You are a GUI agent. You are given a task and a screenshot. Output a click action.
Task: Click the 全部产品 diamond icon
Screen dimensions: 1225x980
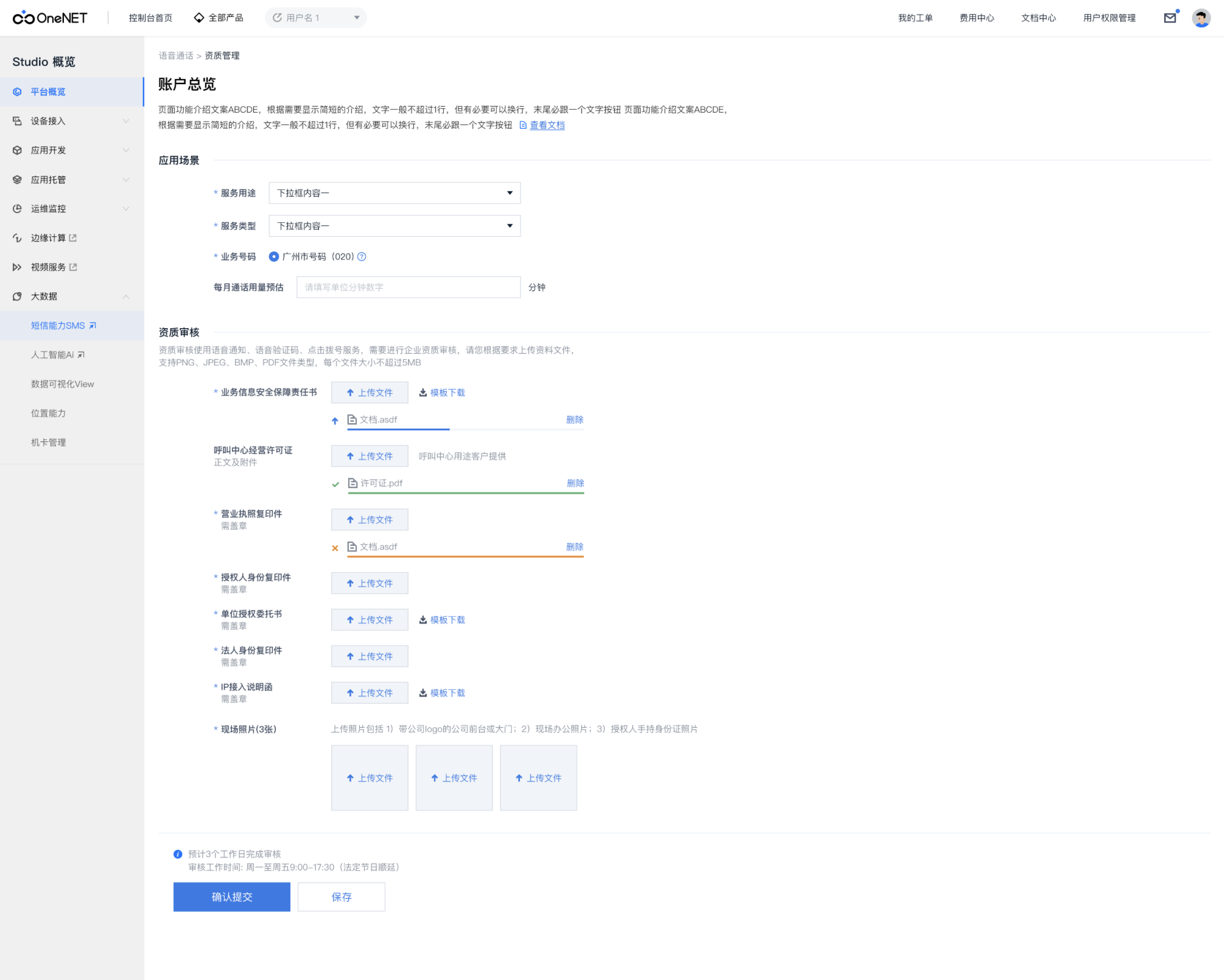(x=198, y=18)
